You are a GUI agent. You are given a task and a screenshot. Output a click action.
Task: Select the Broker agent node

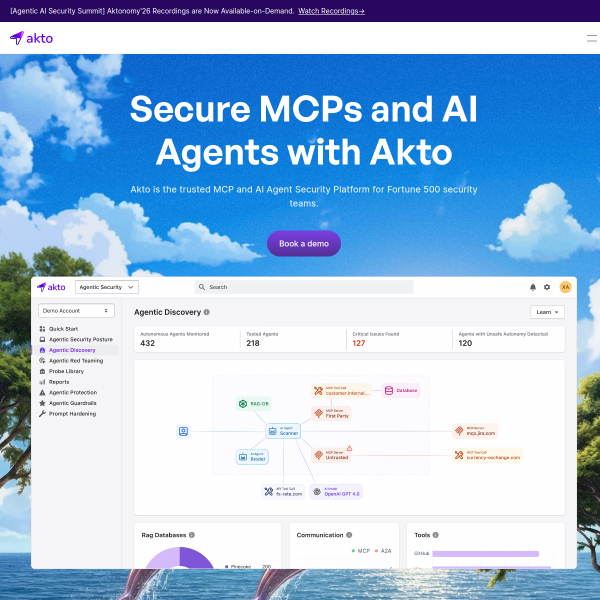click(252, 457)
